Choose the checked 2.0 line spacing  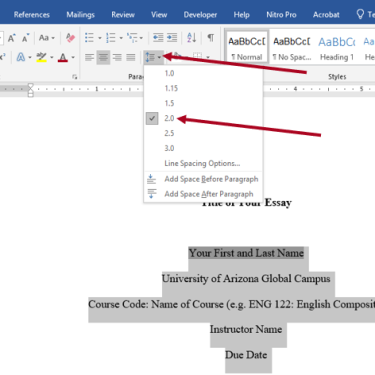203,118
